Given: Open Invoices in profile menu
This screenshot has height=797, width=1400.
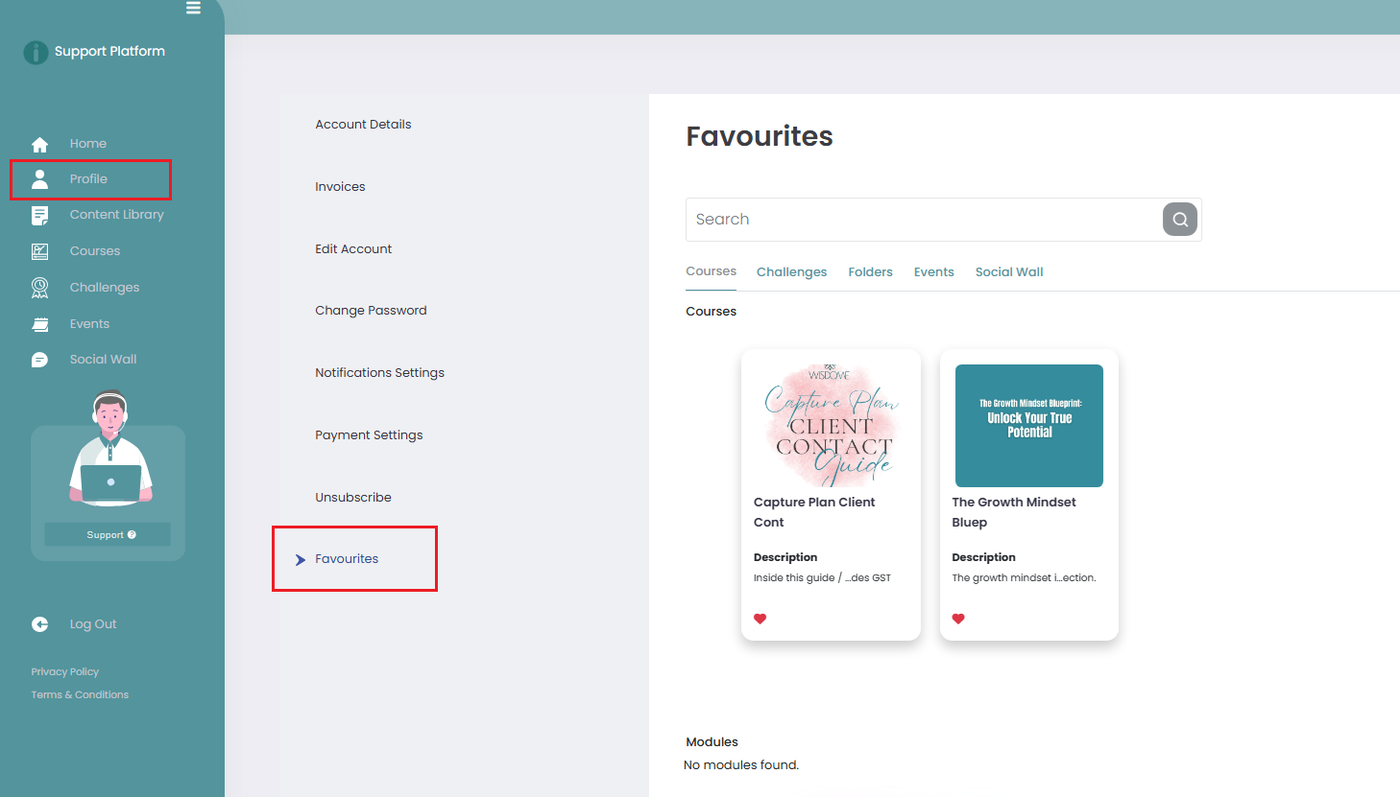Looking at the screenshot, I should click(x=340, y=187).
